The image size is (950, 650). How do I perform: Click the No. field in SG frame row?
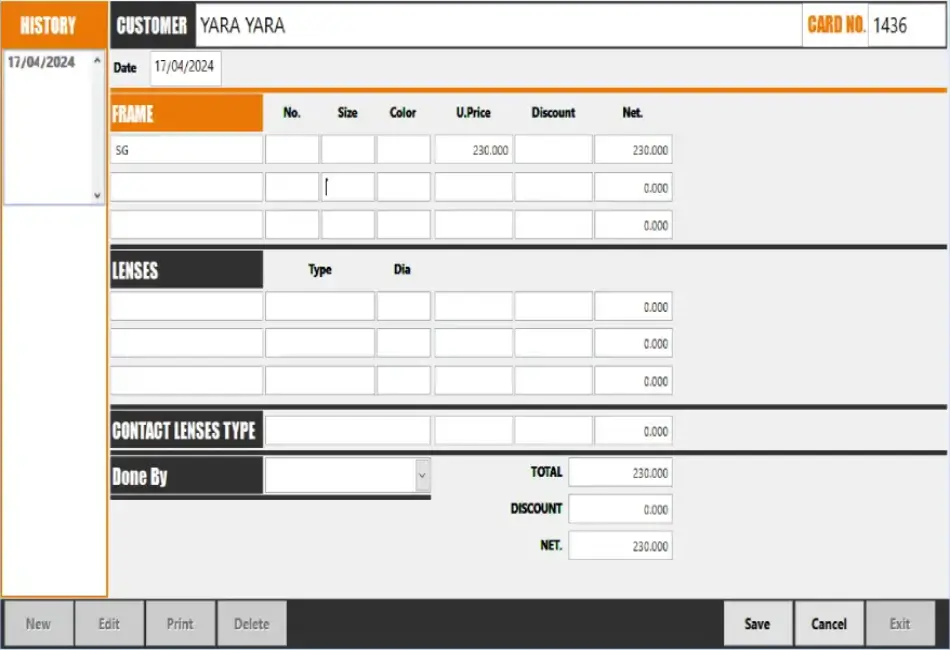point(292,150)
